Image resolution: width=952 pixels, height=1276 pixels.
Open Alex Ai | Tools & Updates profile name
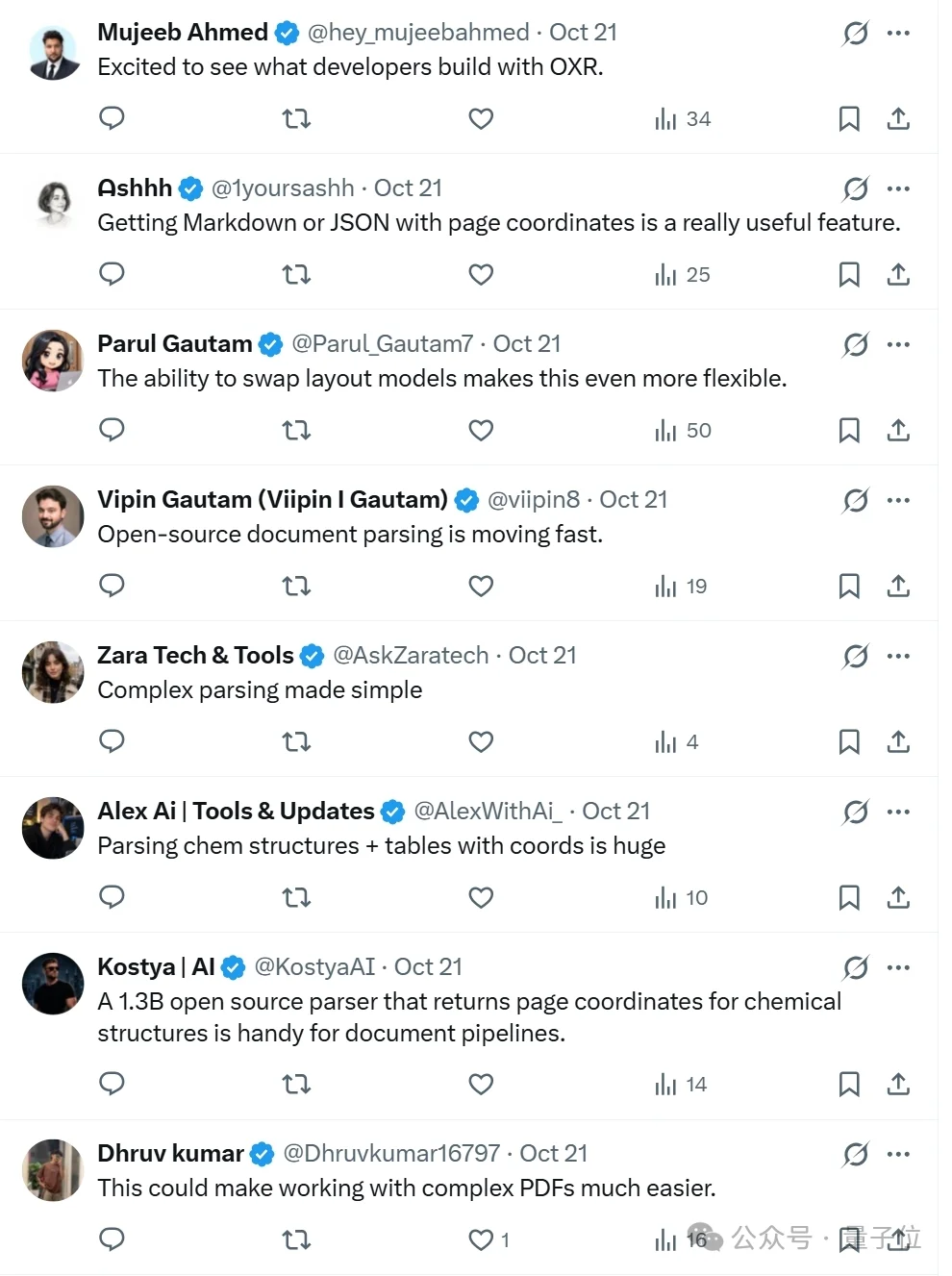click(236, 811)
